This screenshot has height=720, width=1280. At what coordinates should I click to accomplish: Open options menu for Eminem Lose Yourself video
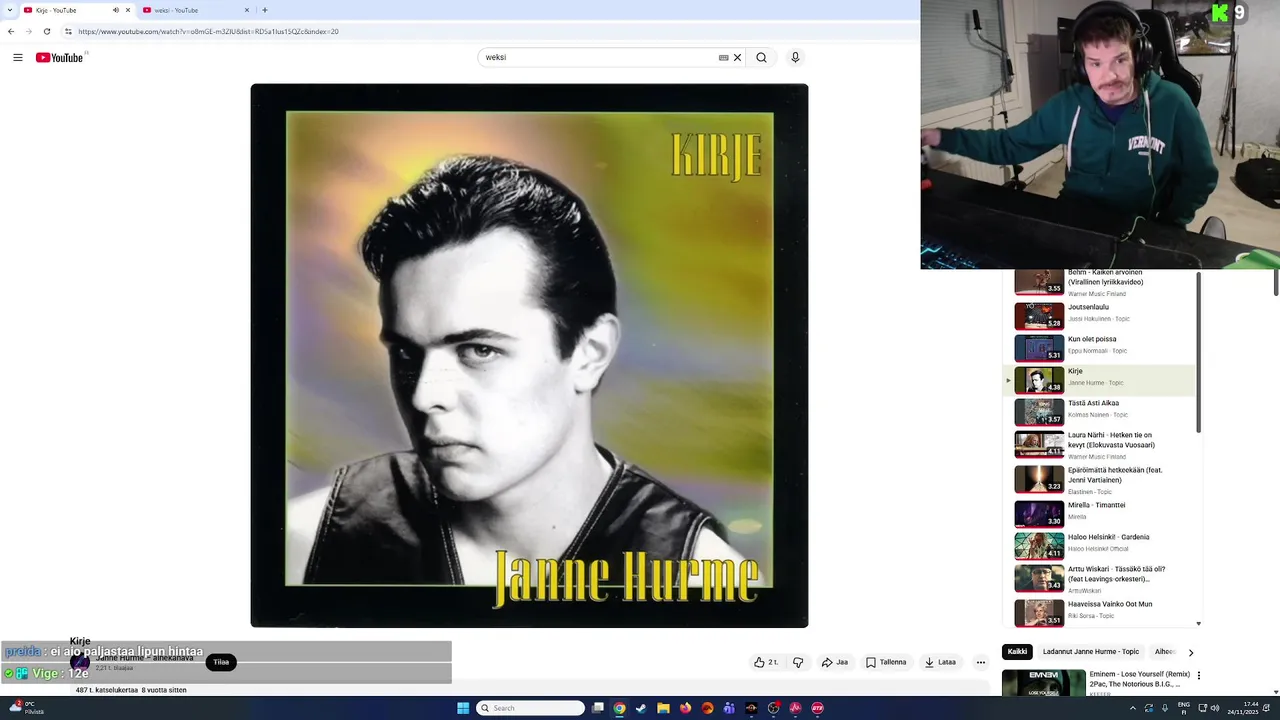pos(1199,676)
